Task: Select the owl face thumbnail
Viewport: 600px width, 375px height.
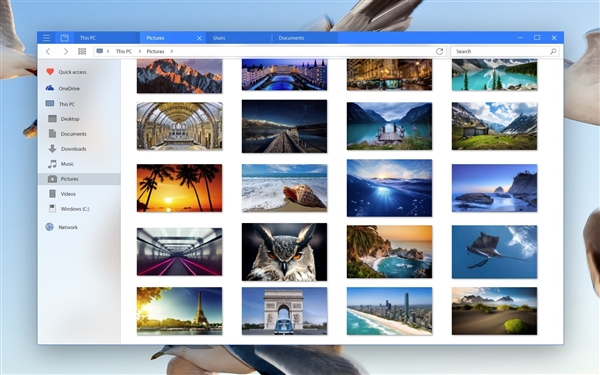Action: pyautogui.click(x=284, y=252)
